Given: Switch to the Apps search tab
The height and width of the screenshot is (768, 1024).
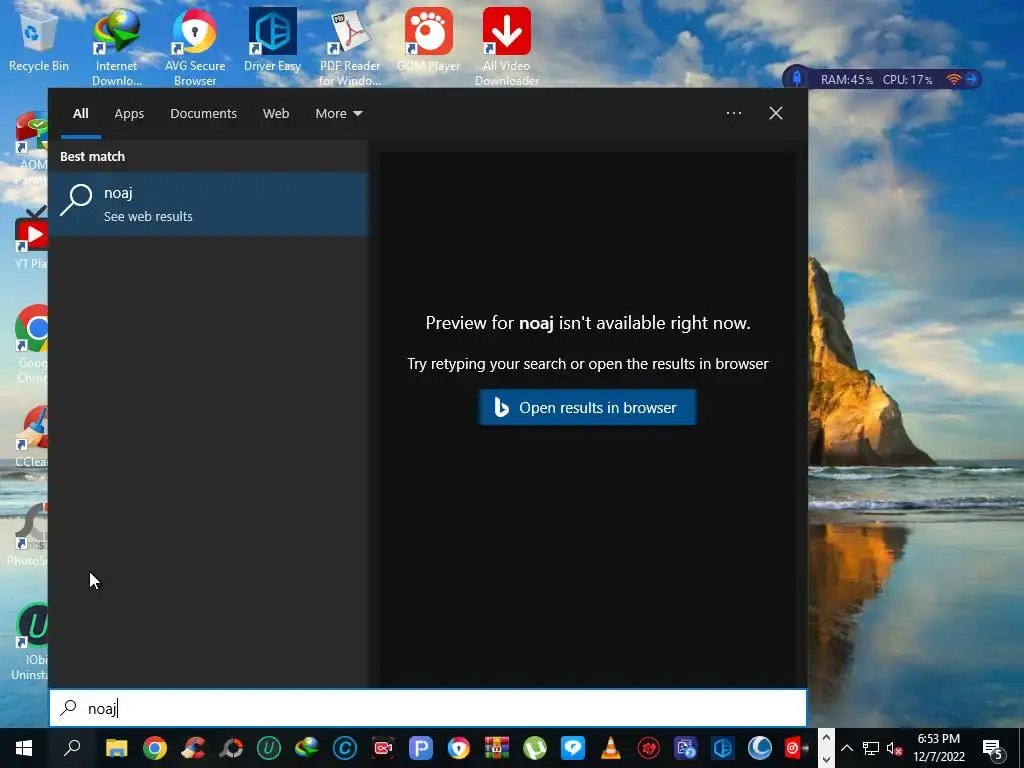Looking at the screenshot, I should 129,114.
